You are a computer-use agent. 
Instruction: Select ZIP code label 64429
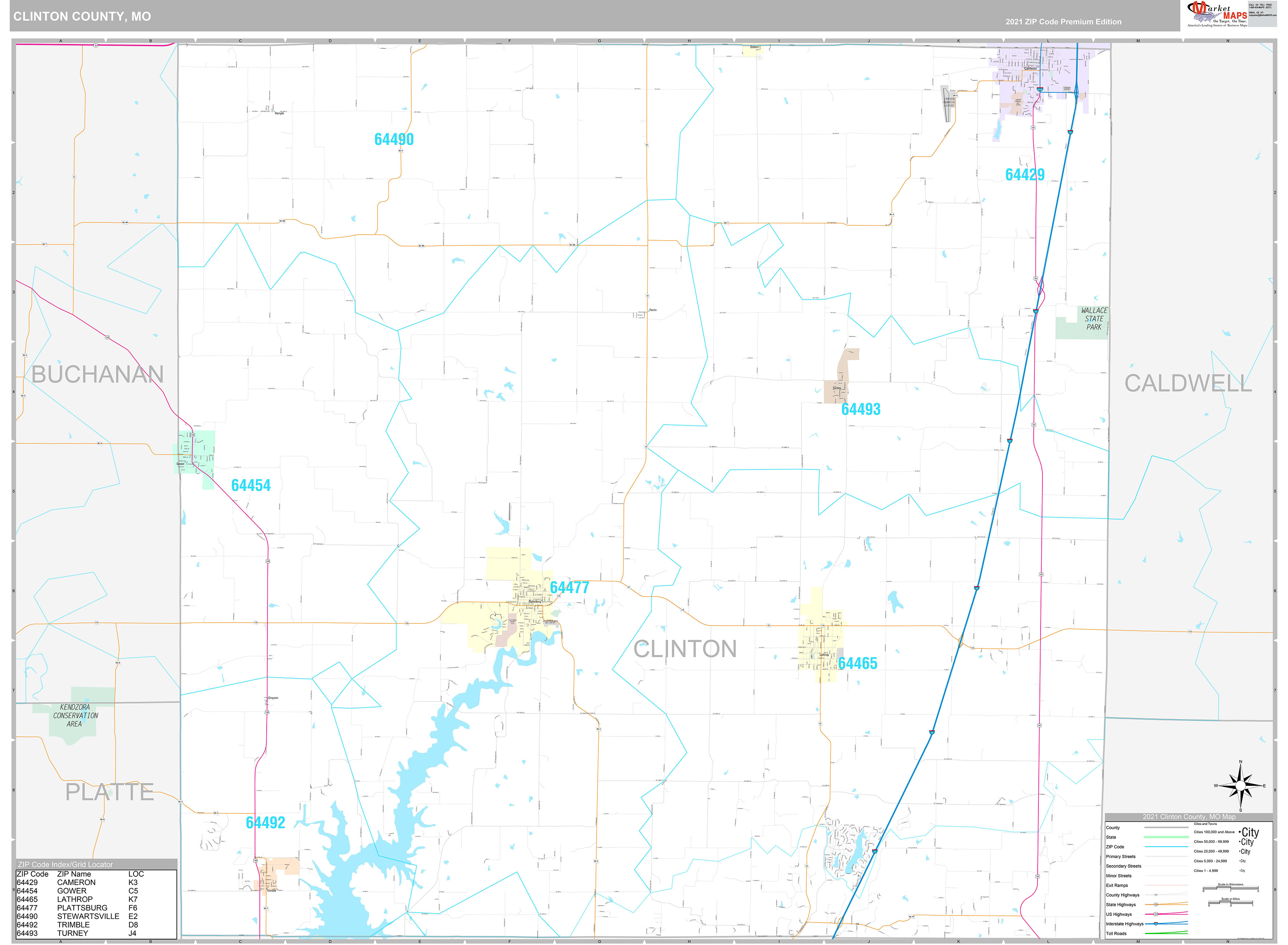point(1025,174)
